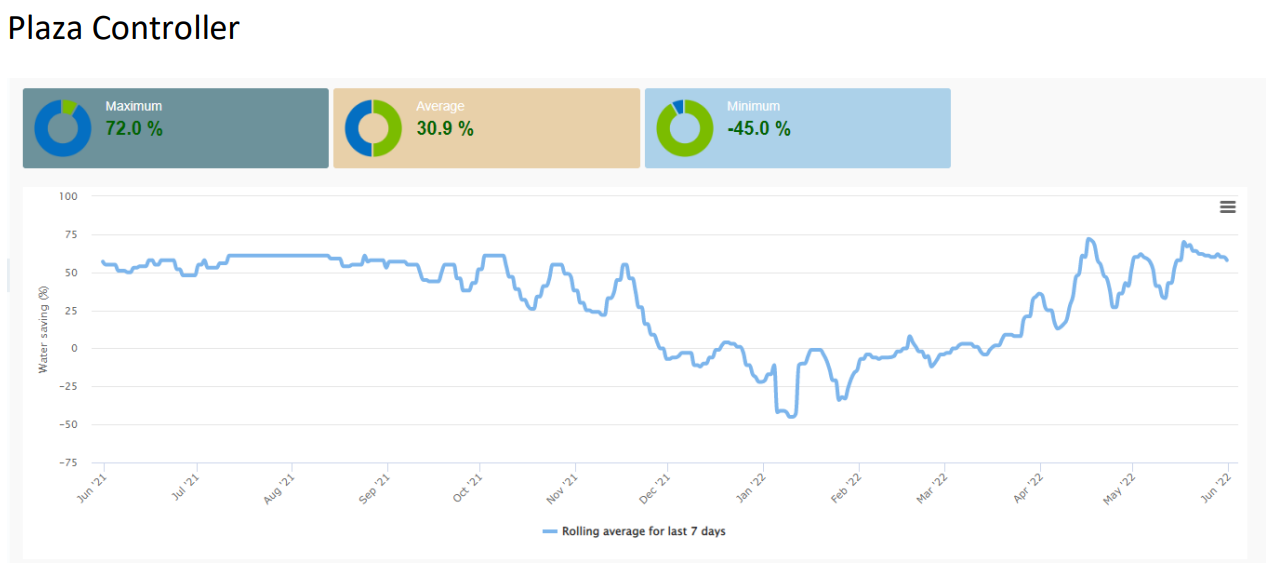Select the Maximum 72.0 % card
The width and height of the screenshot is (1266, 584).
[x=176, y=128]
